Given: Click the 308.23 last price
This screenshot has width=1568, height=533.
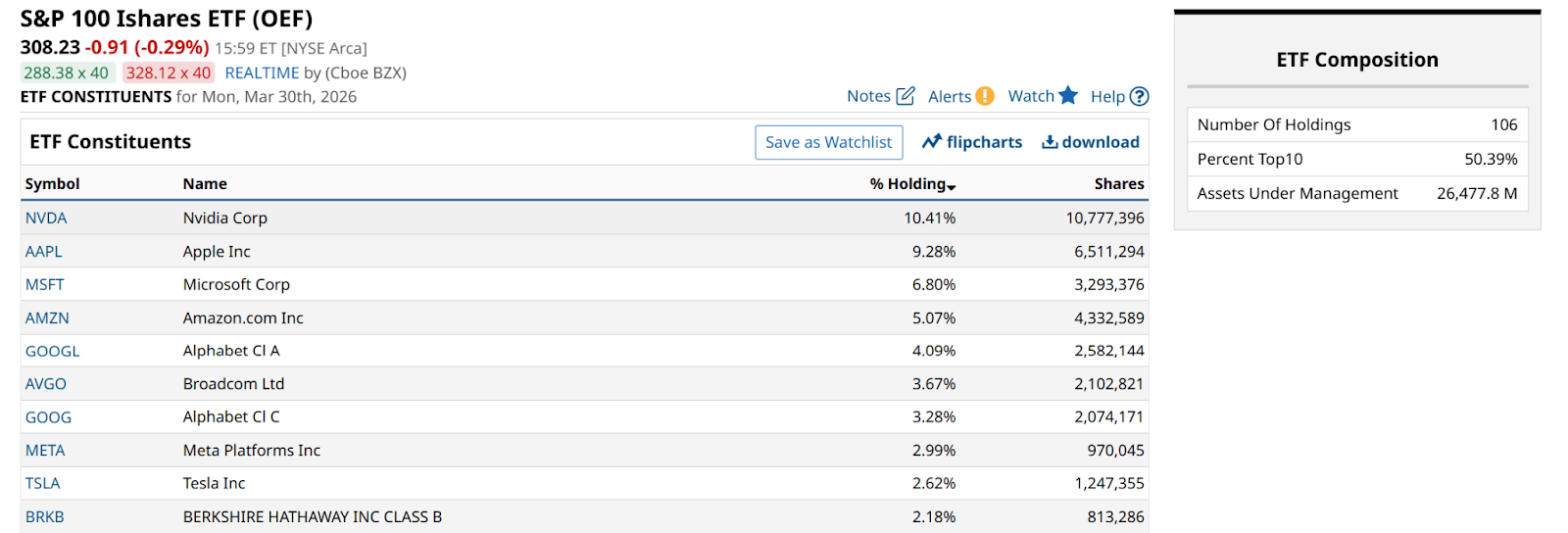Looking at the screenshot, I should 51,47.
